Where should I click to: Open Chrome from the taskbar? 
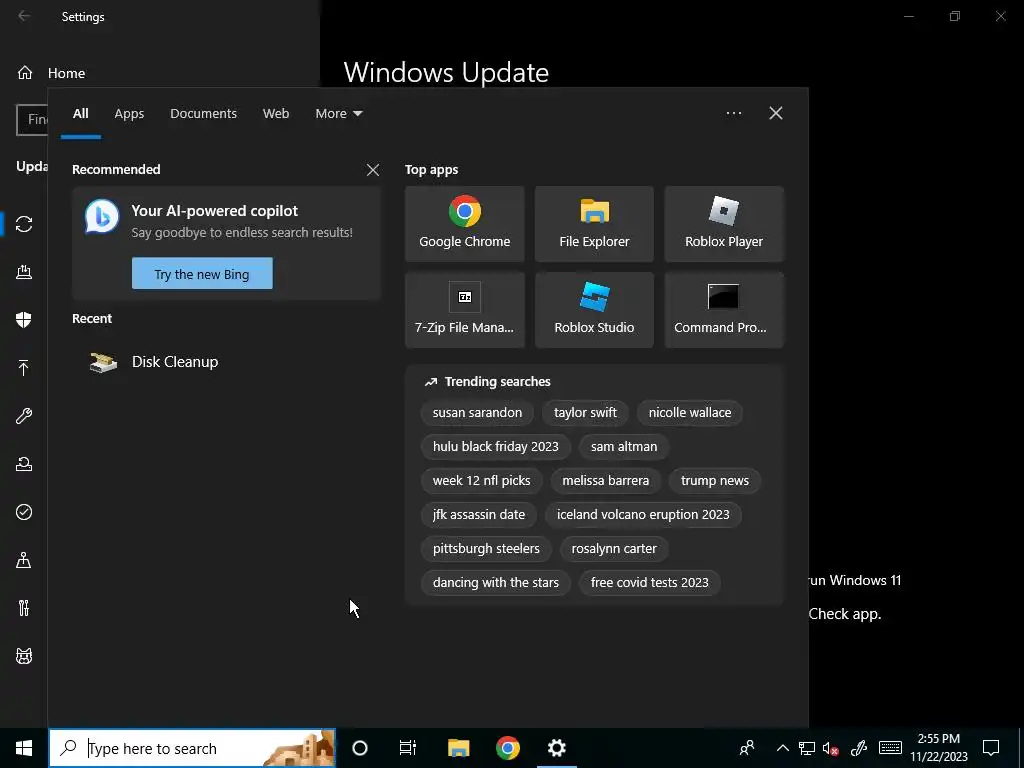(x=507, y=748)
